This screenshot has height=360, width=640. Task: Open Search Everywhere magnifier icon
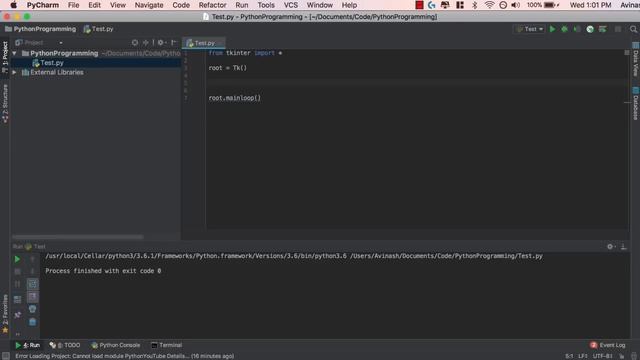[x=633, y=29]
